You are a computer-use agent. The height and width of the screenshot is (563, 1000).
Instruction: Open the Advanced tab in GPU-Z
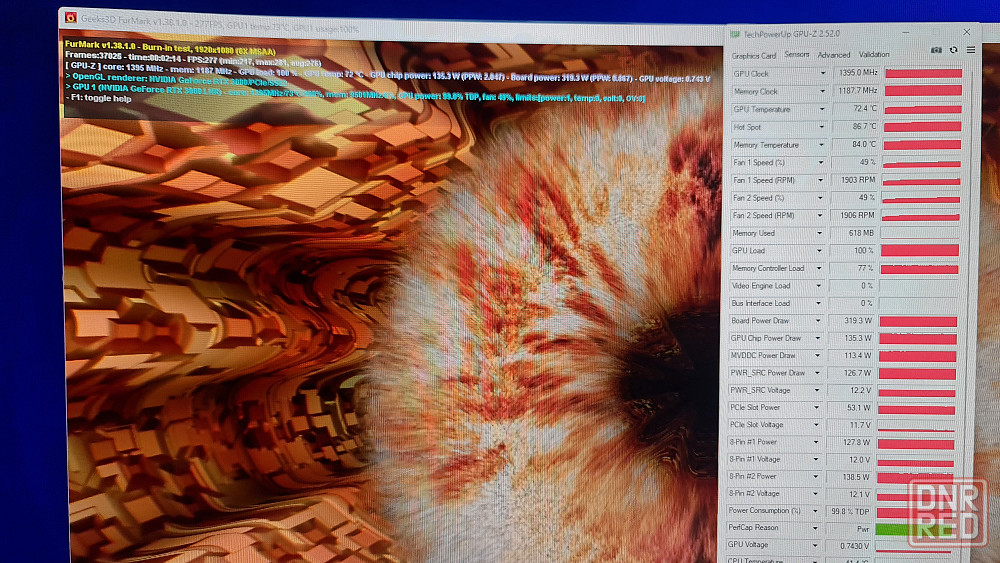[x=833, y=55]
